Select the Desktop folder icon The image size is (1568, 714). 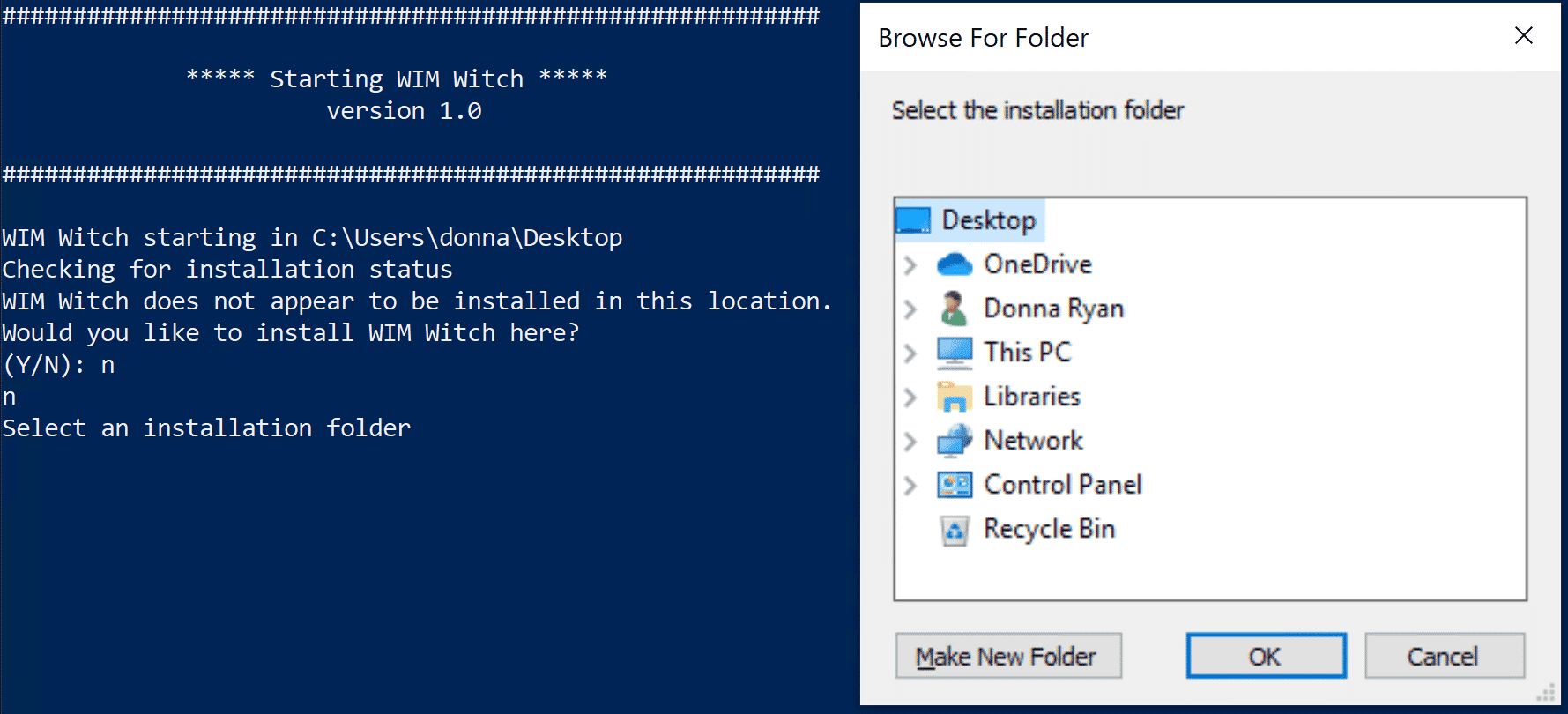coord(913,220)
